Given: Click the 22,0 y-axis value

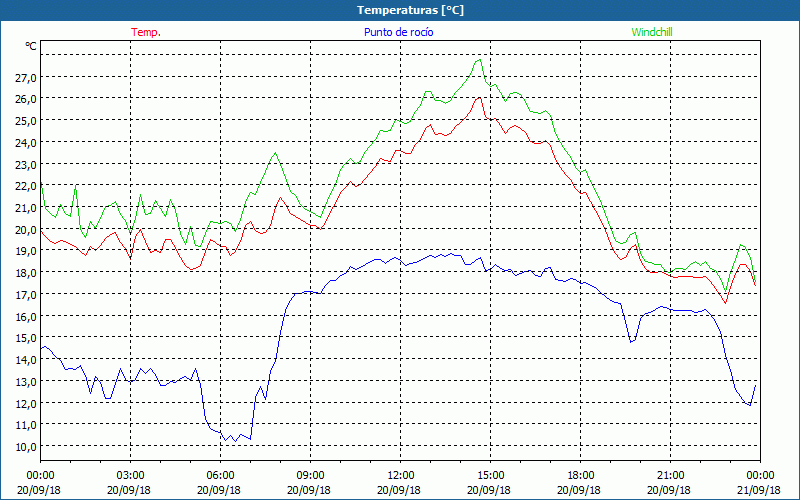Looking at the screenshot, I should click(x=27, y=187).
